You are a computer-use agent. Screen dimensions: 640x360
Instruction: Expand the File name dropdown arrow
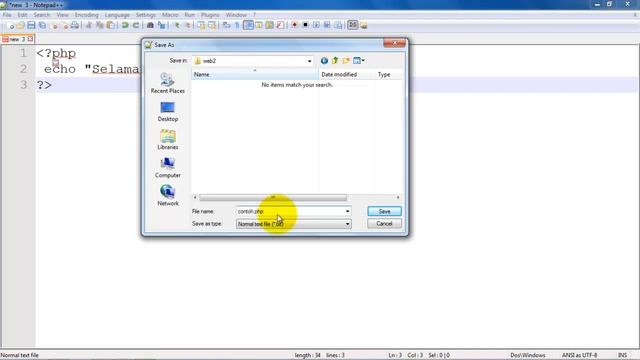pyautogui.click(x=347, y=211)
